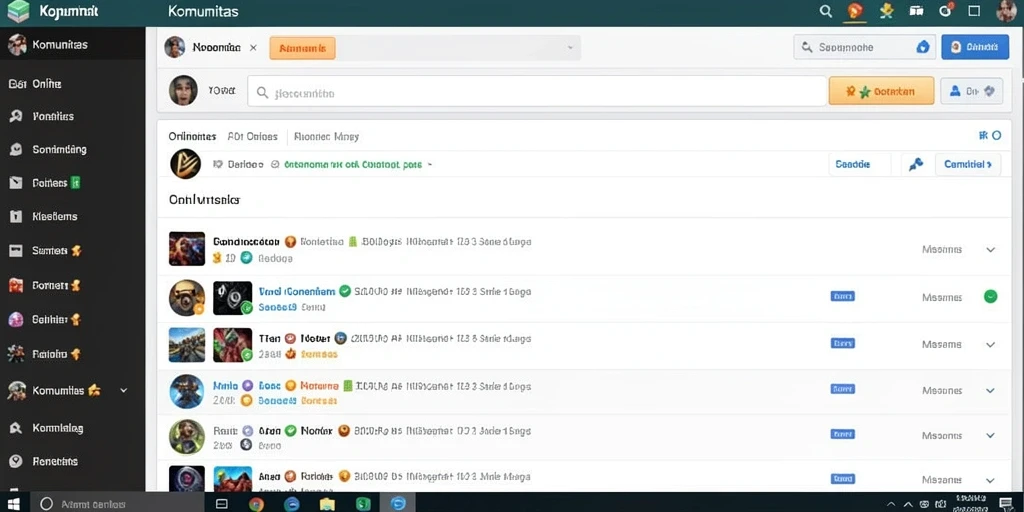Expand the third list row chevron
Screen dimensions: 1024x512
tap(991, 344)
